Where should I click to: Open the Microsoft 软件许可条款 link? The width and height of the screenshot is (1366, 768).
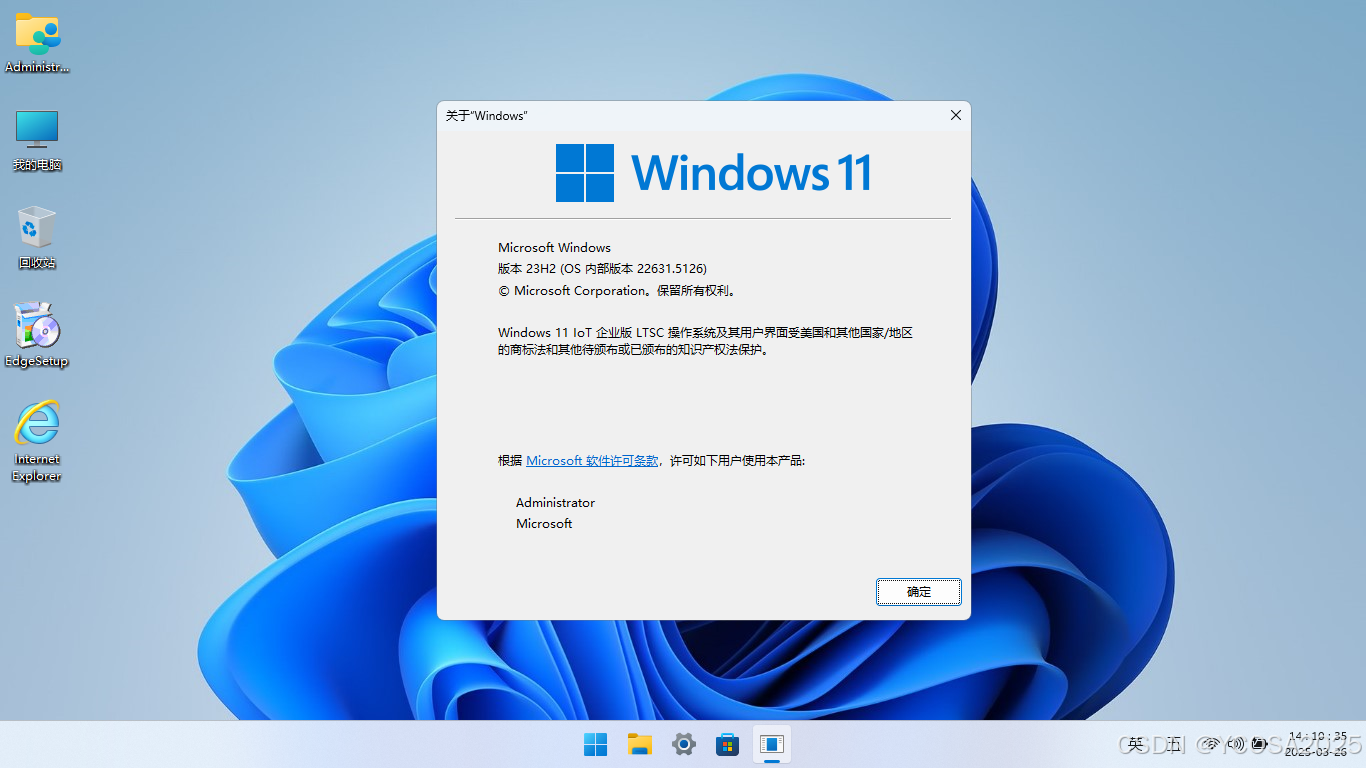592,461
